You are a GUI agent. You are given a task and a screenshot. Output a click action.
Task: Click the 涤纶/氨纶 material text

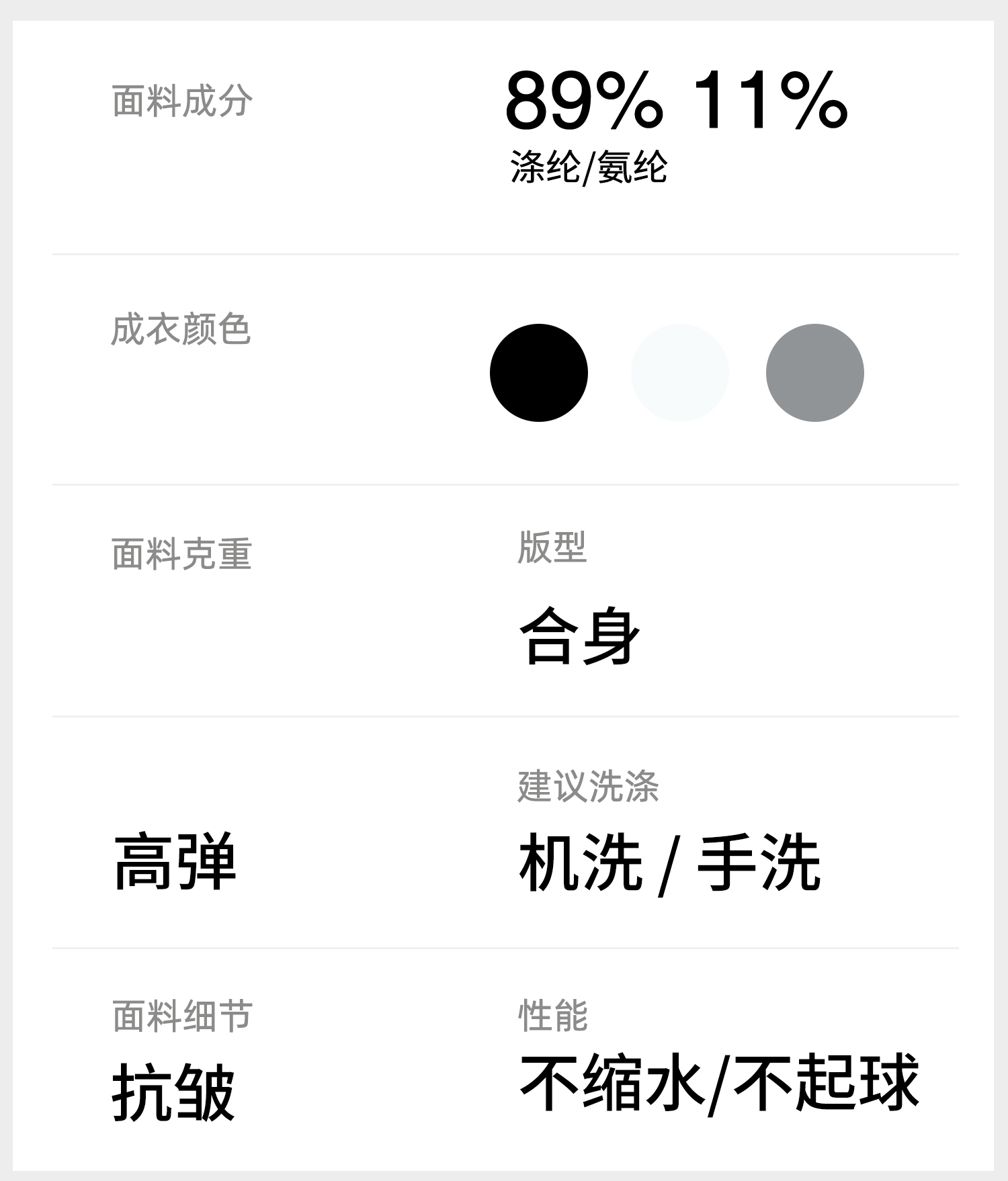point(589,167)
